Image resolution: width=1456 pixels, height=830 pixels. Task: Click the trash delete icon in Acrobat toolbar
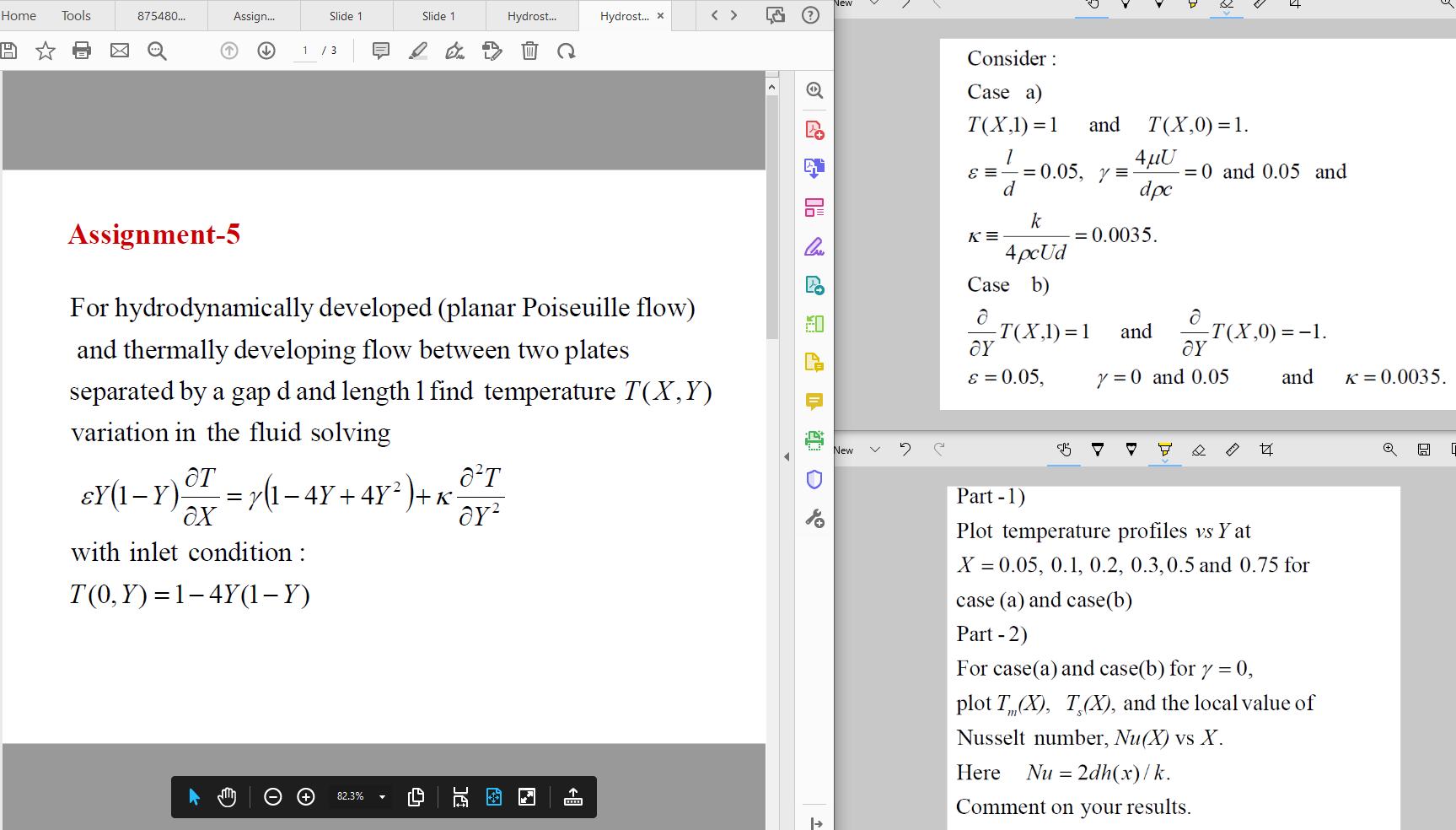click(x=529, y=51)
